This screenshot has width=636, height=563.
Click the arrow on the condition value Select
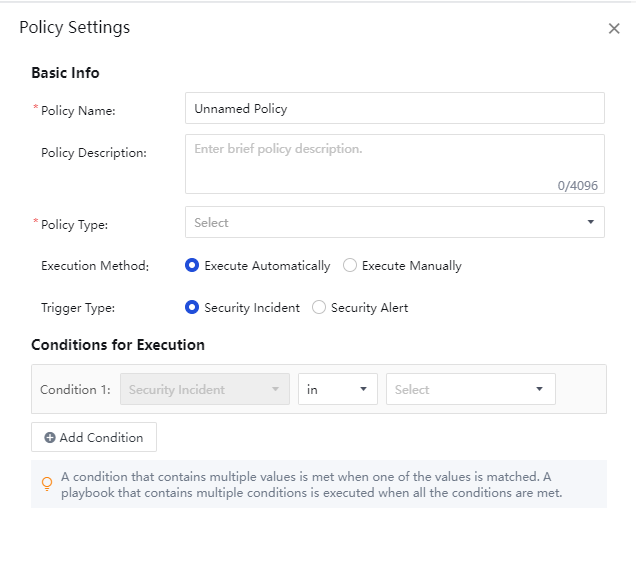point(540,390)
